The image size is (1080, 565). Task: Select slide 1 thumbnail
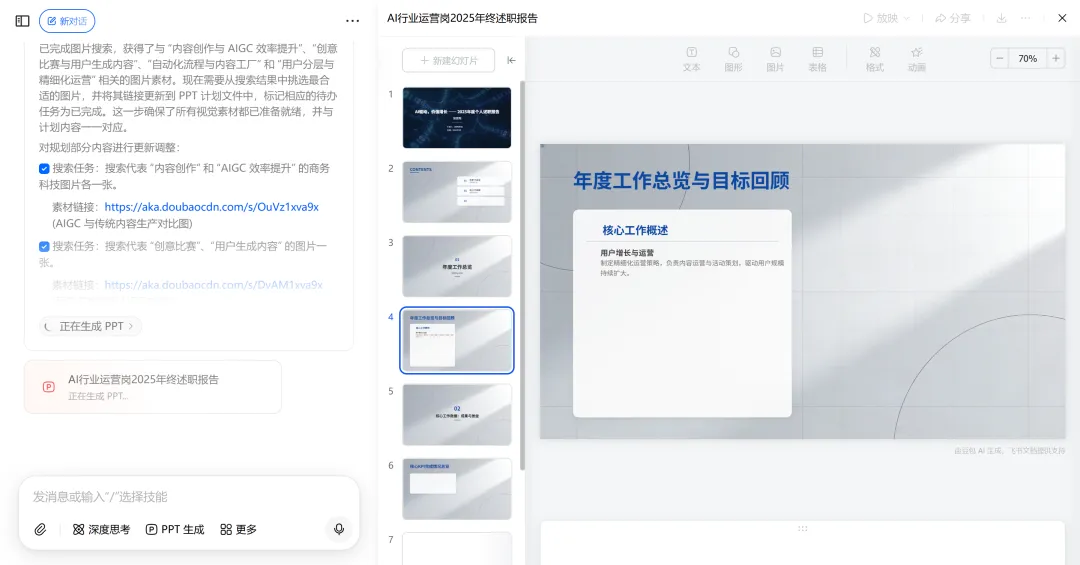(x=457, y=117)
